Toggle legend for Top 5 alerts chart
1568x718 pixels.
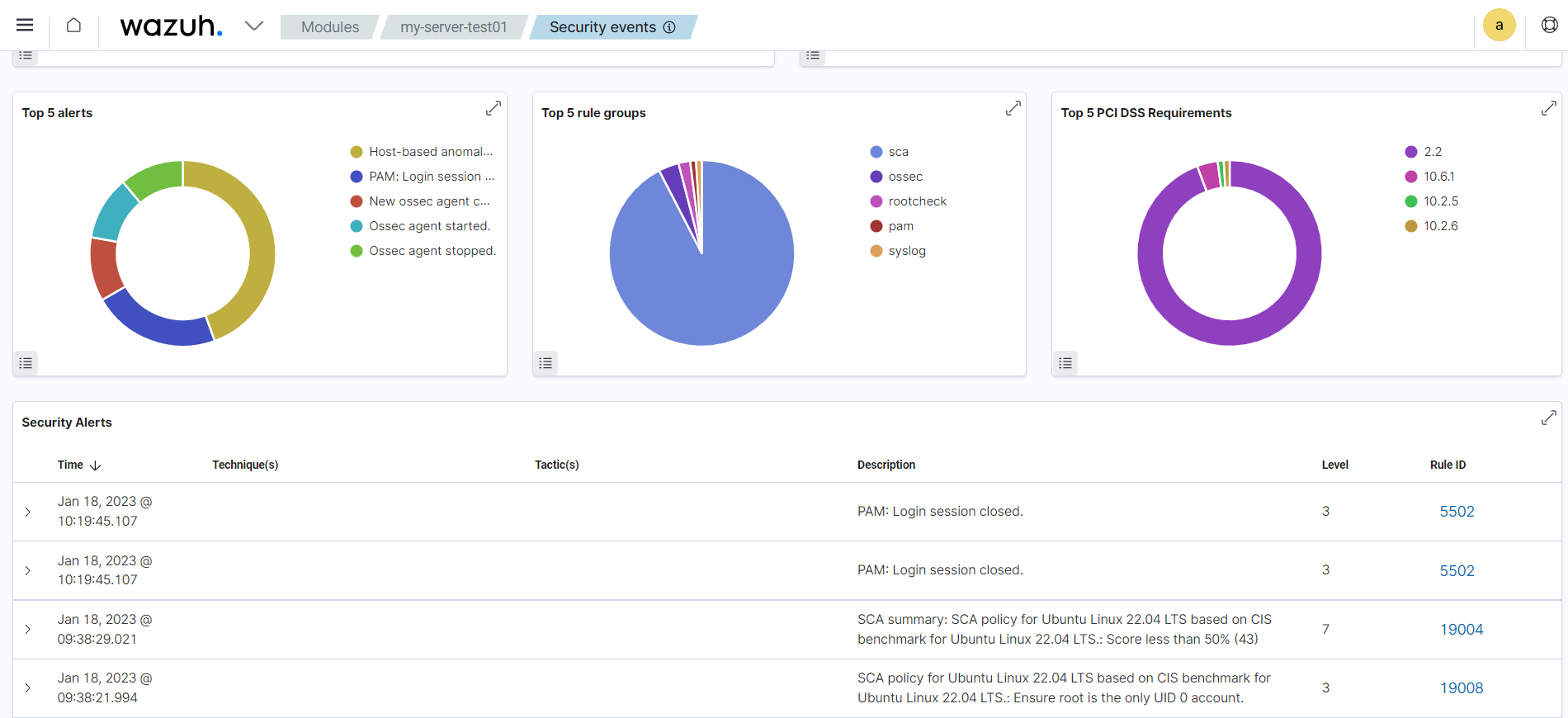(x=26, y=363)
